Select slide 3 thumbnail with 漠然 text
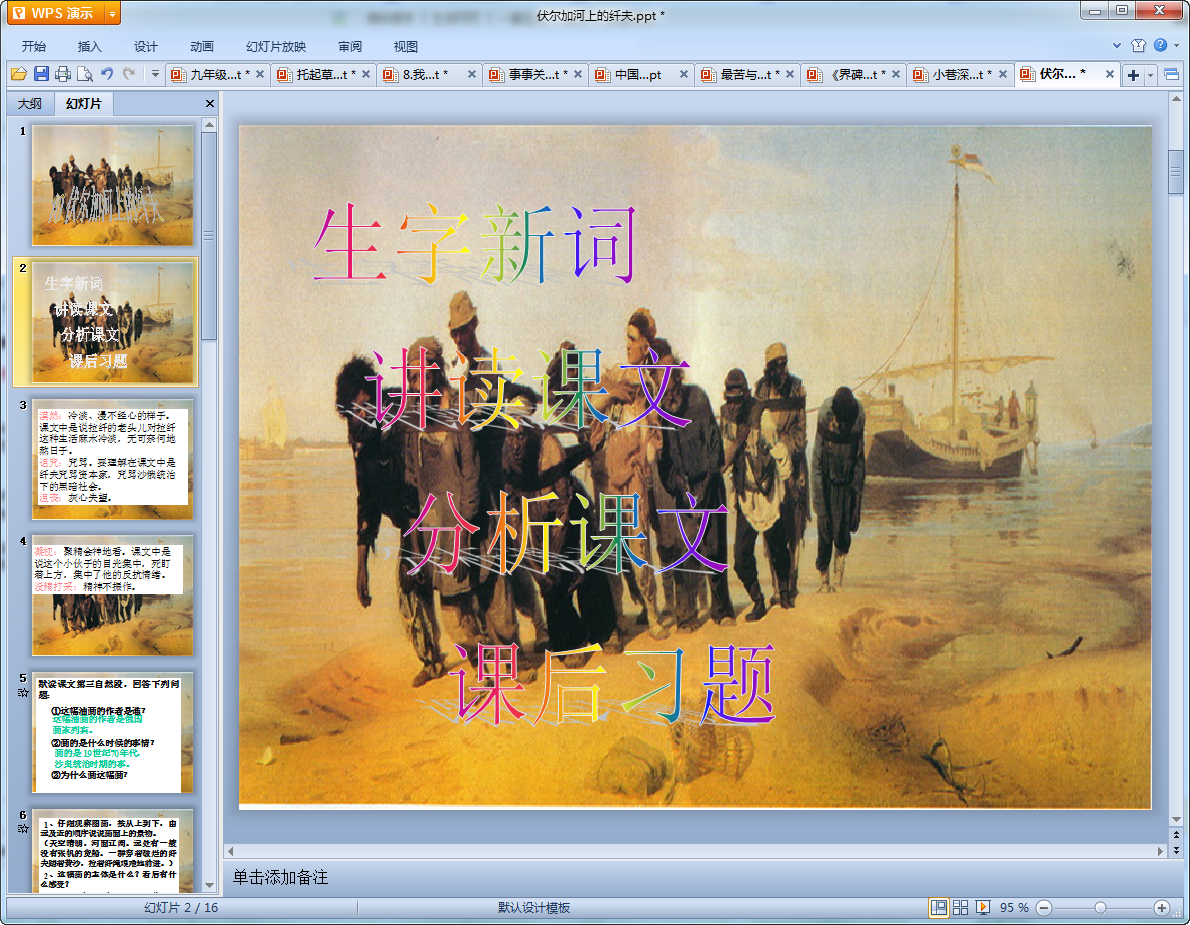This screenshot has height=925, width=1190. 112,459
